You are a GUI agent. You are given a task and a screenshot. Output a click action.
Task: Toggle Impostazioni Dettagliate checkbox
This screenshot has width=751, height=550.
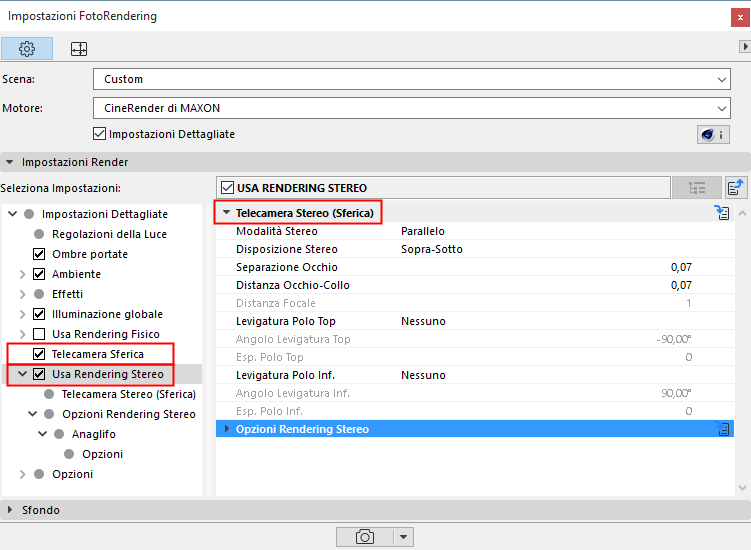click(100, 134)
